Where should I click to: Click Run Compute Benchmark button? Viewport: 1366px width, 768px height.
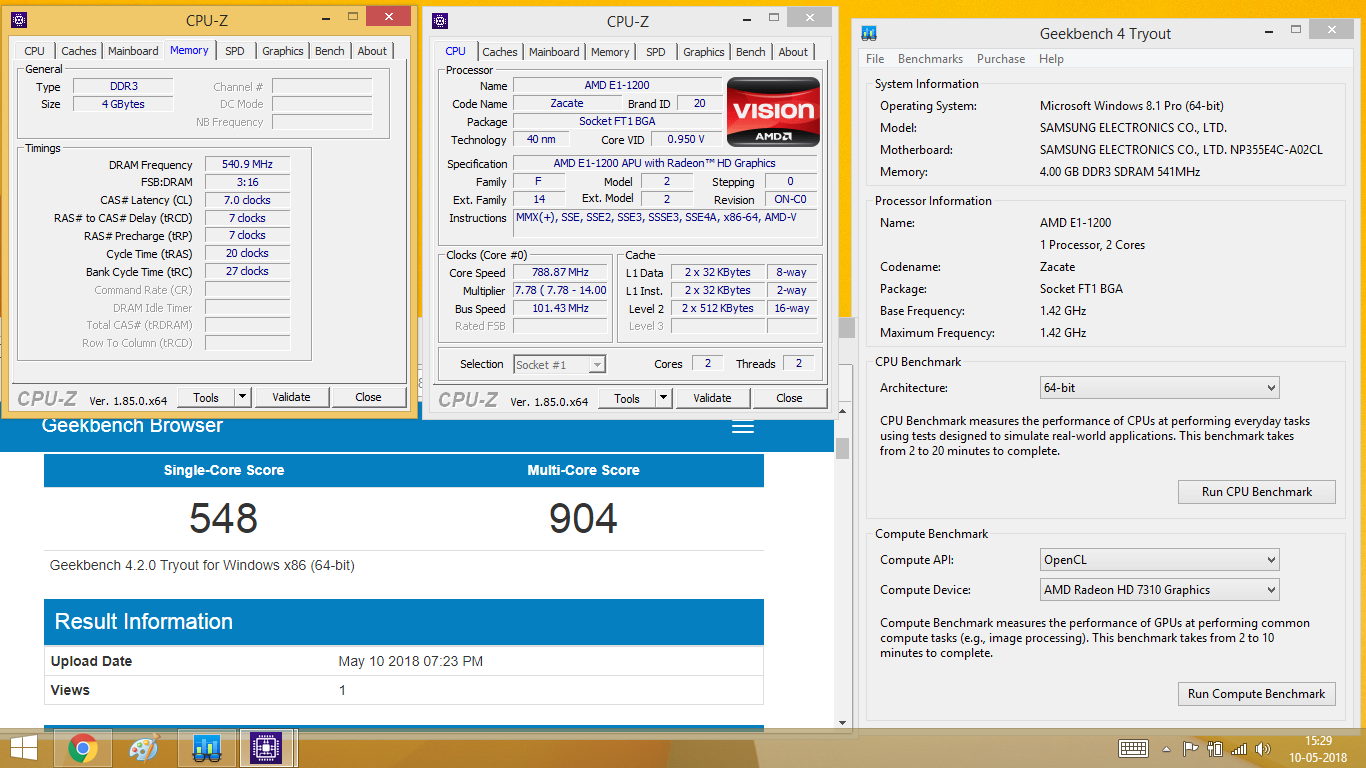[1257, 694]
